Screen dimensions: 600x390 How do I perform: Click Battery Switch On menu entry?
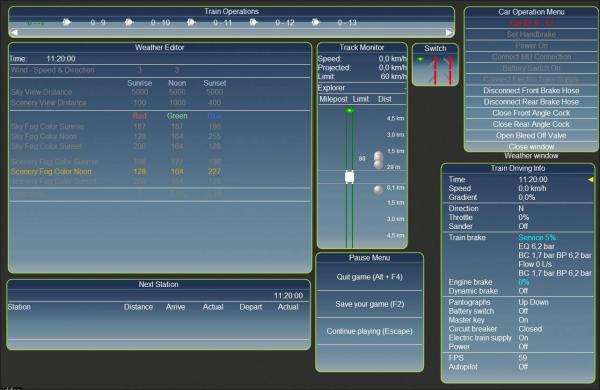pos(531,68)
